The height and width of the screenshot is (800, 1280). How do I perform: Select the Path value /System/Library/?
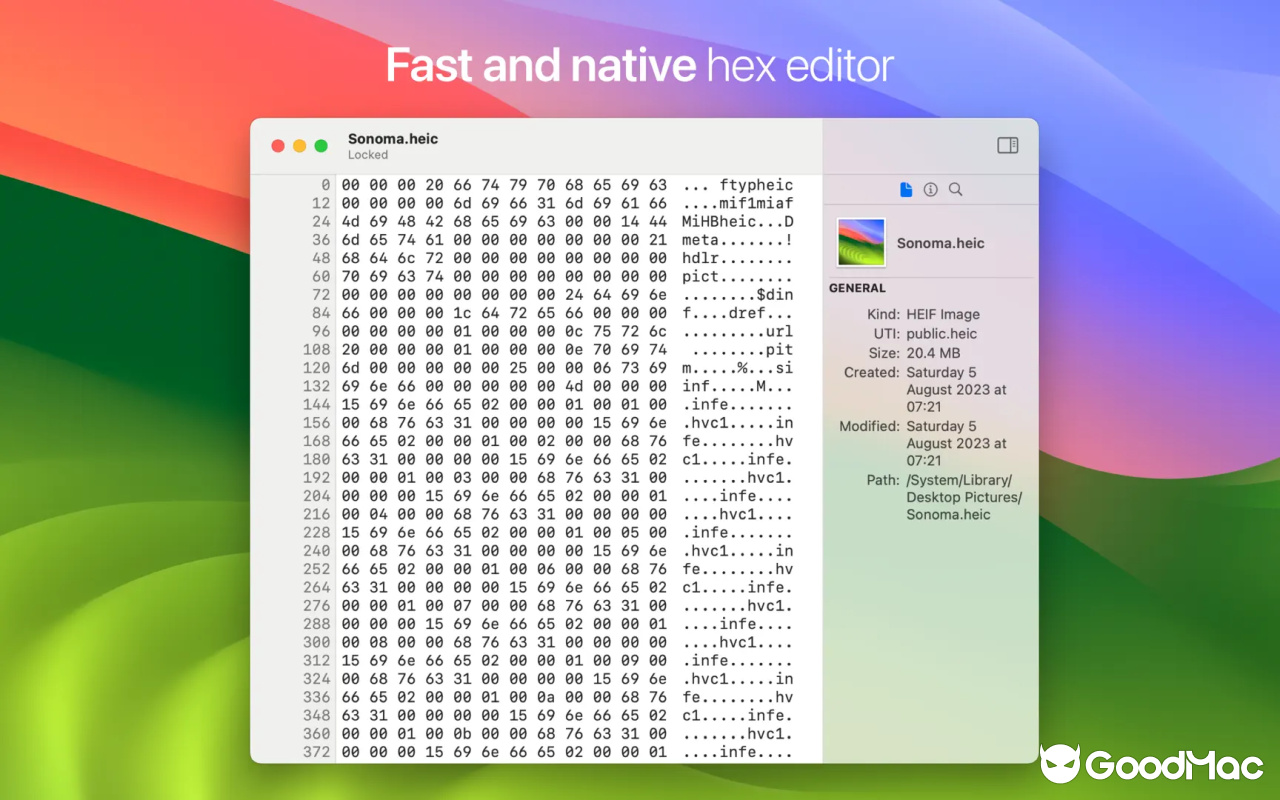tap(959, 480)
